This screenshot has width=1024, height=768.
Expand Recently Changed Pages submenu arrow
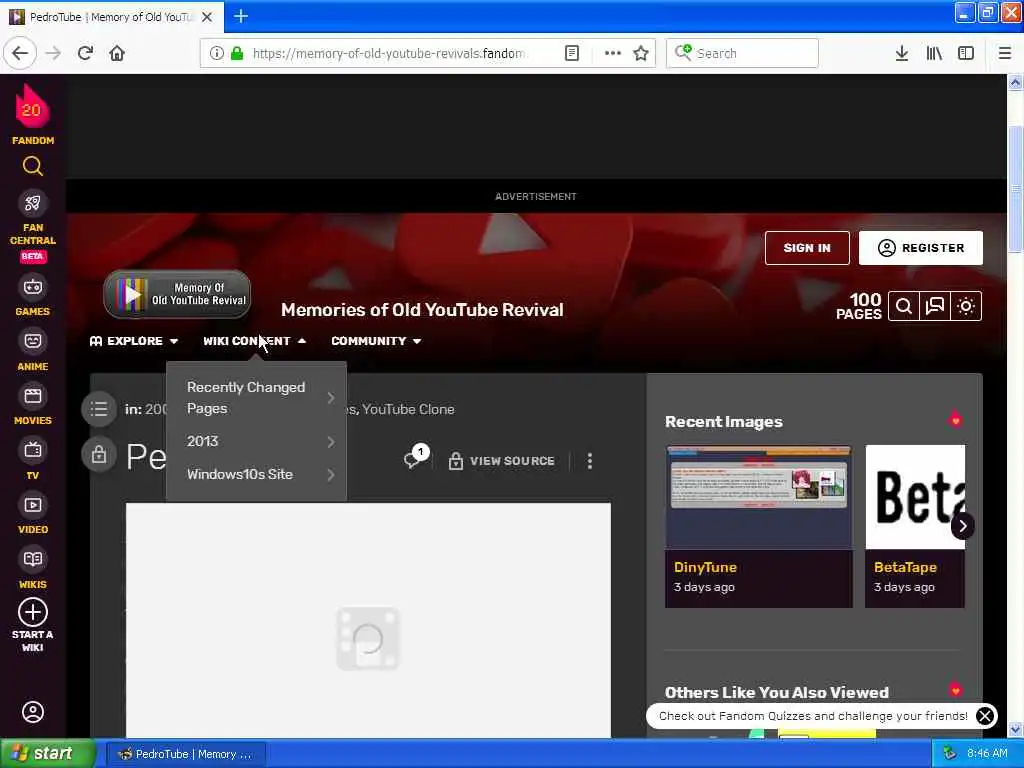point(331,398)
